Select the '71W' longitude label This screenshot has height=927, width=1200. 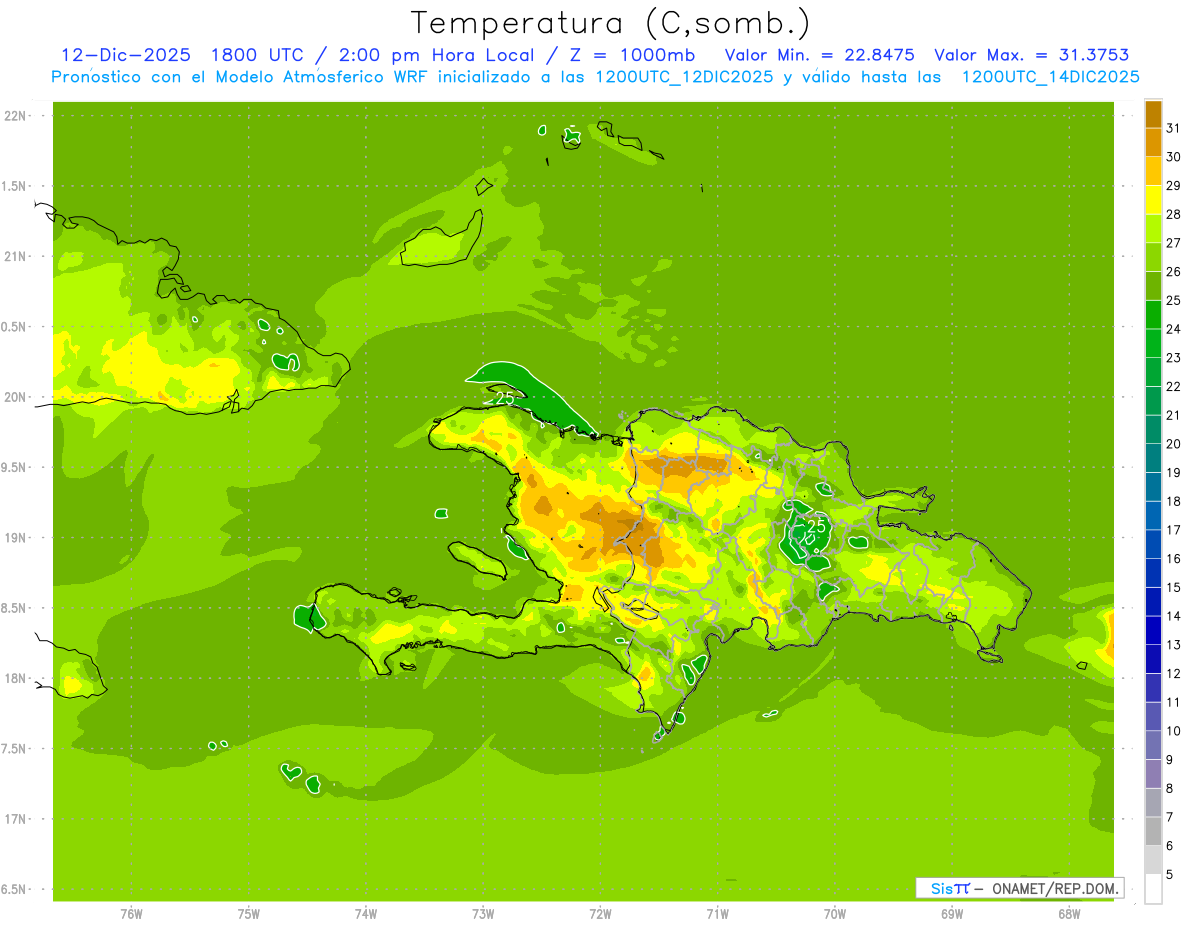(x=717, y=914)
